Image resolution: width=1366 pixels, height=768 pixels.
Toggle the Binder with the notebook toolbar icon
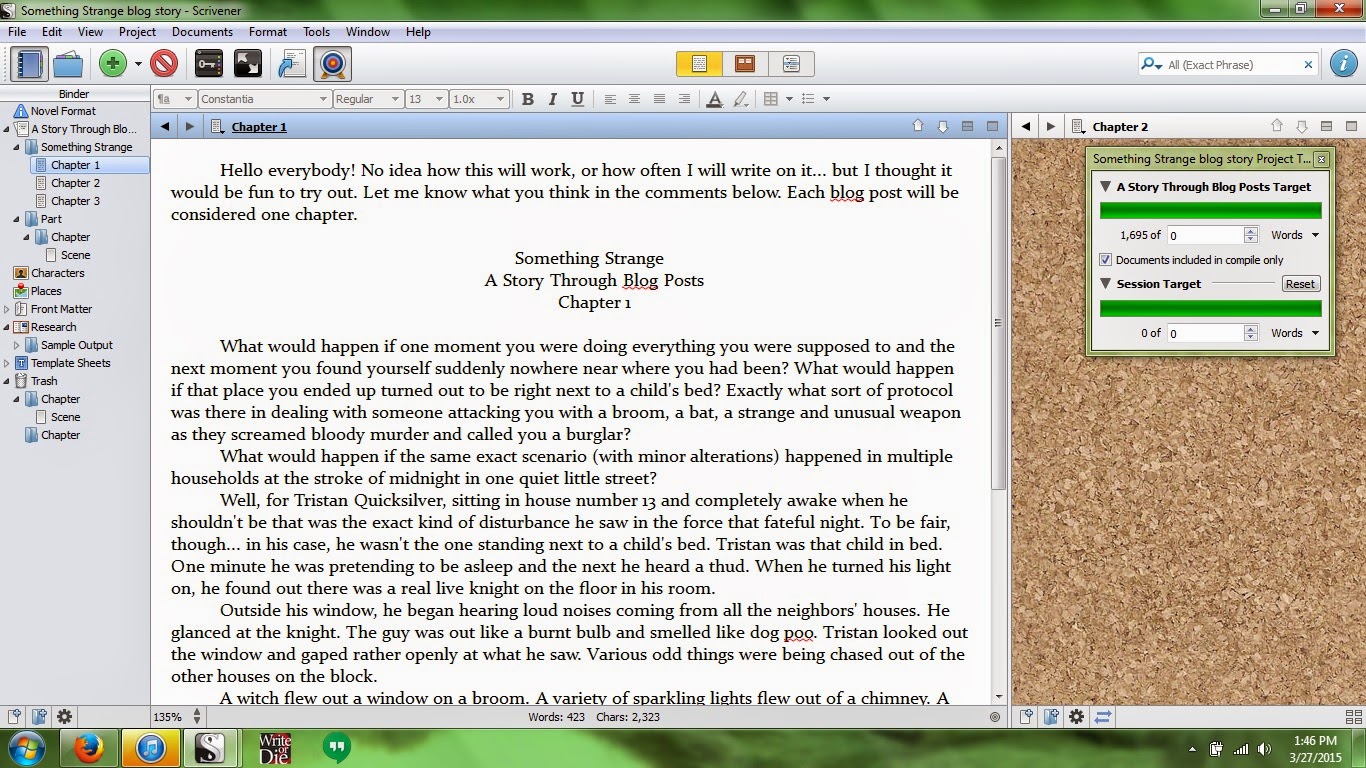30,64
